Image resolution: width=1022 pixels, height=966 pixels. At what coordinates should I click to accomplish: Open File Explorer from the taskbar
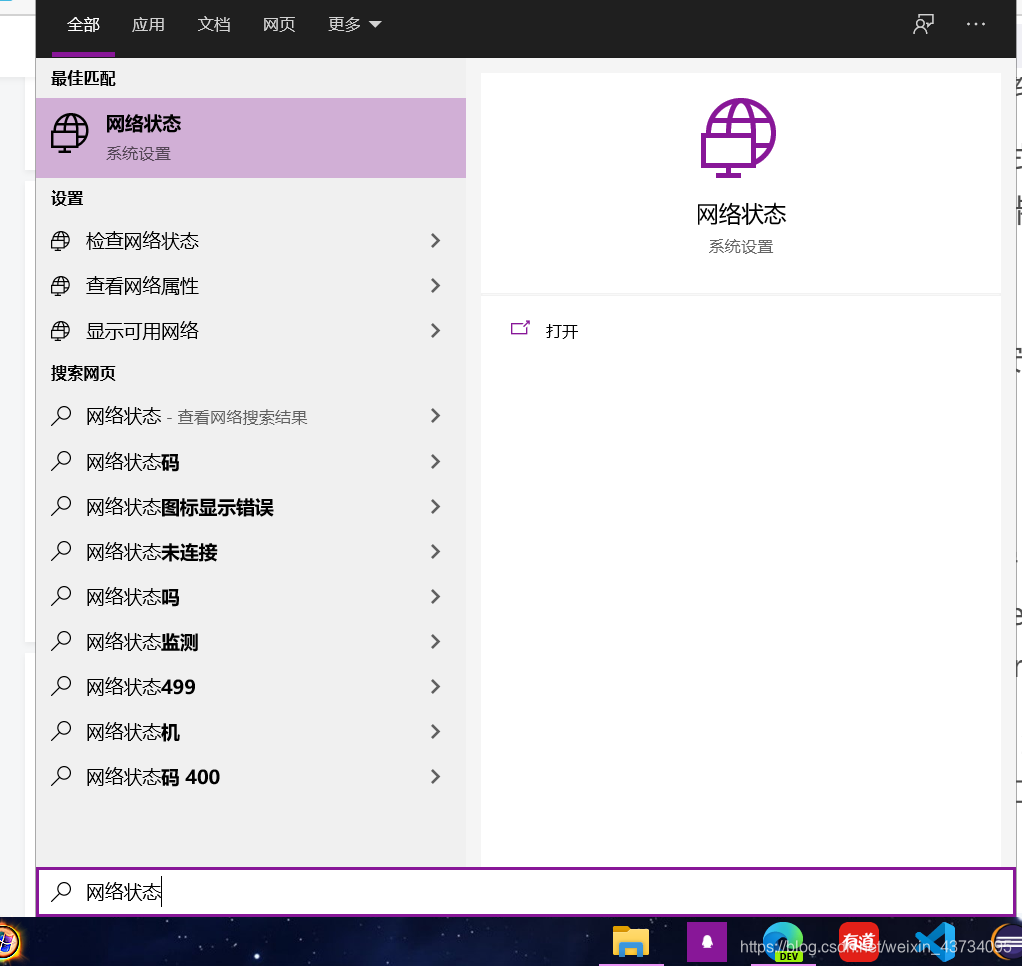click(628, 942)
